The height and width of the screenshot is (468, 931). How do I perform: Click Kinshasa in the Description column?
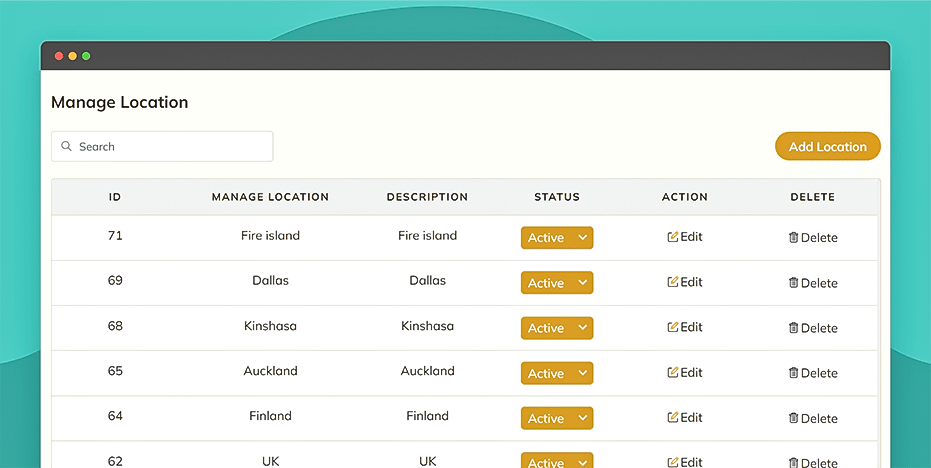tap(428, 325)
